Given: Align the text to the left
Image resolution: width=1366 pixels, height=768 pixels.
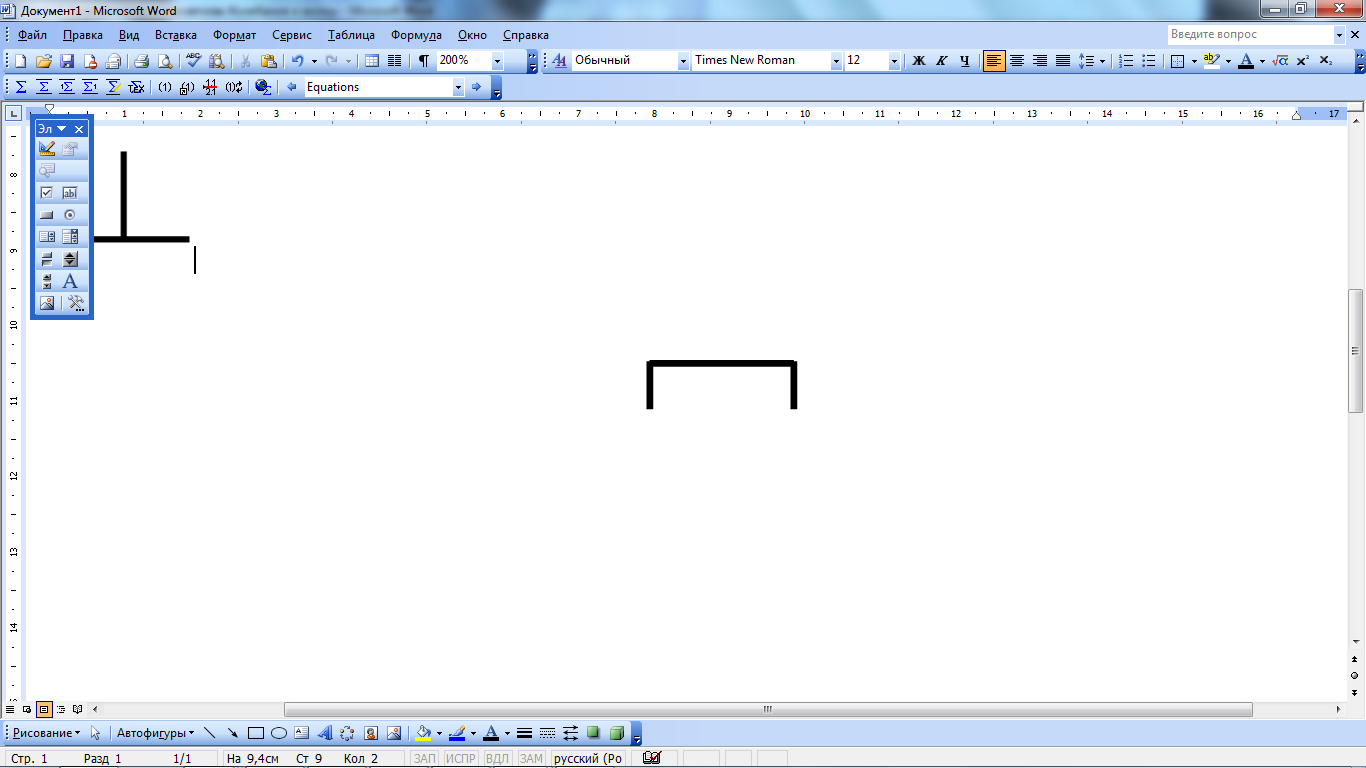Looking at the screenshot, I should (x=994, y=61).
